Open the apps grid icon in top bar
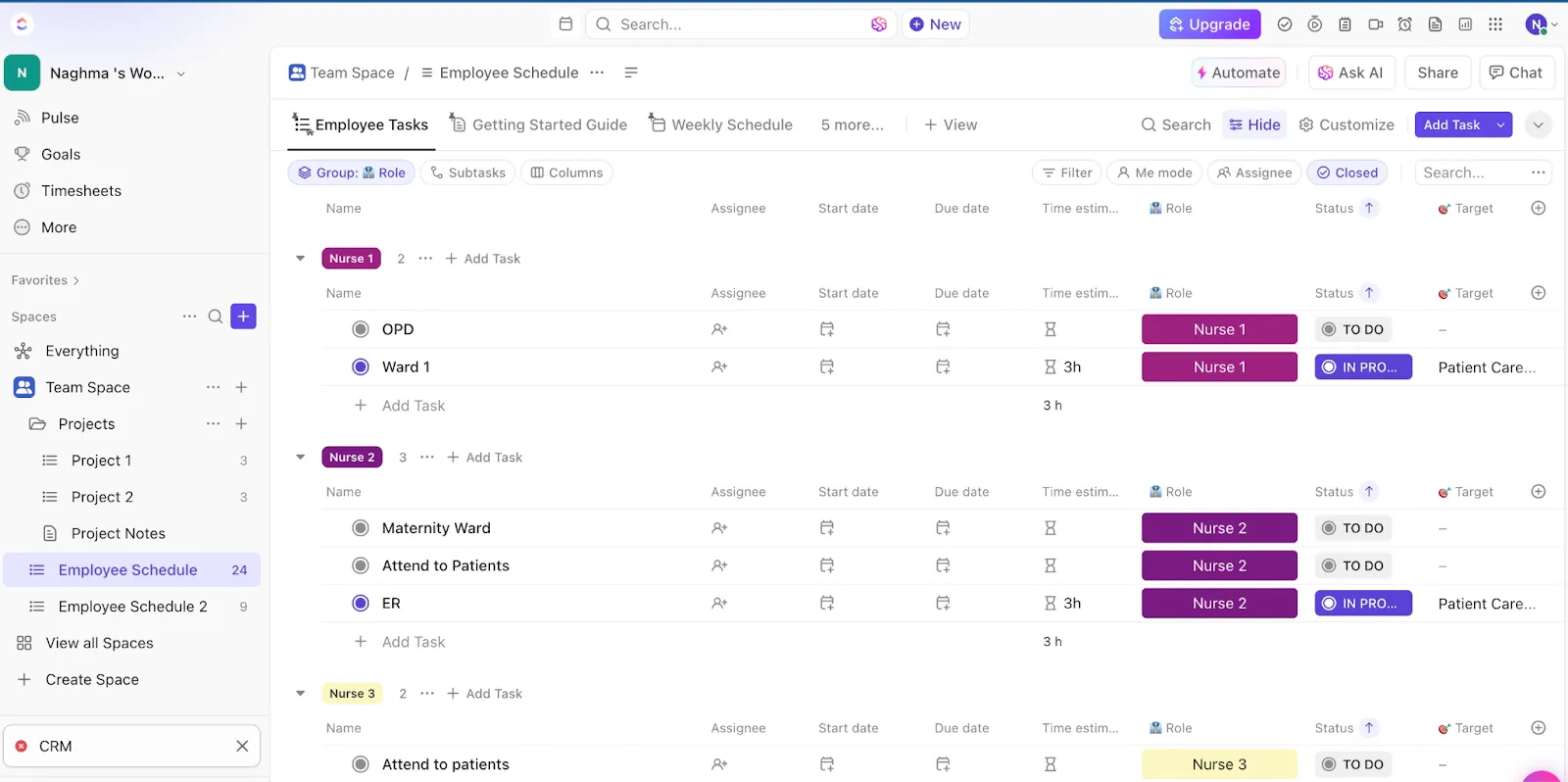 pos(1495,24)
